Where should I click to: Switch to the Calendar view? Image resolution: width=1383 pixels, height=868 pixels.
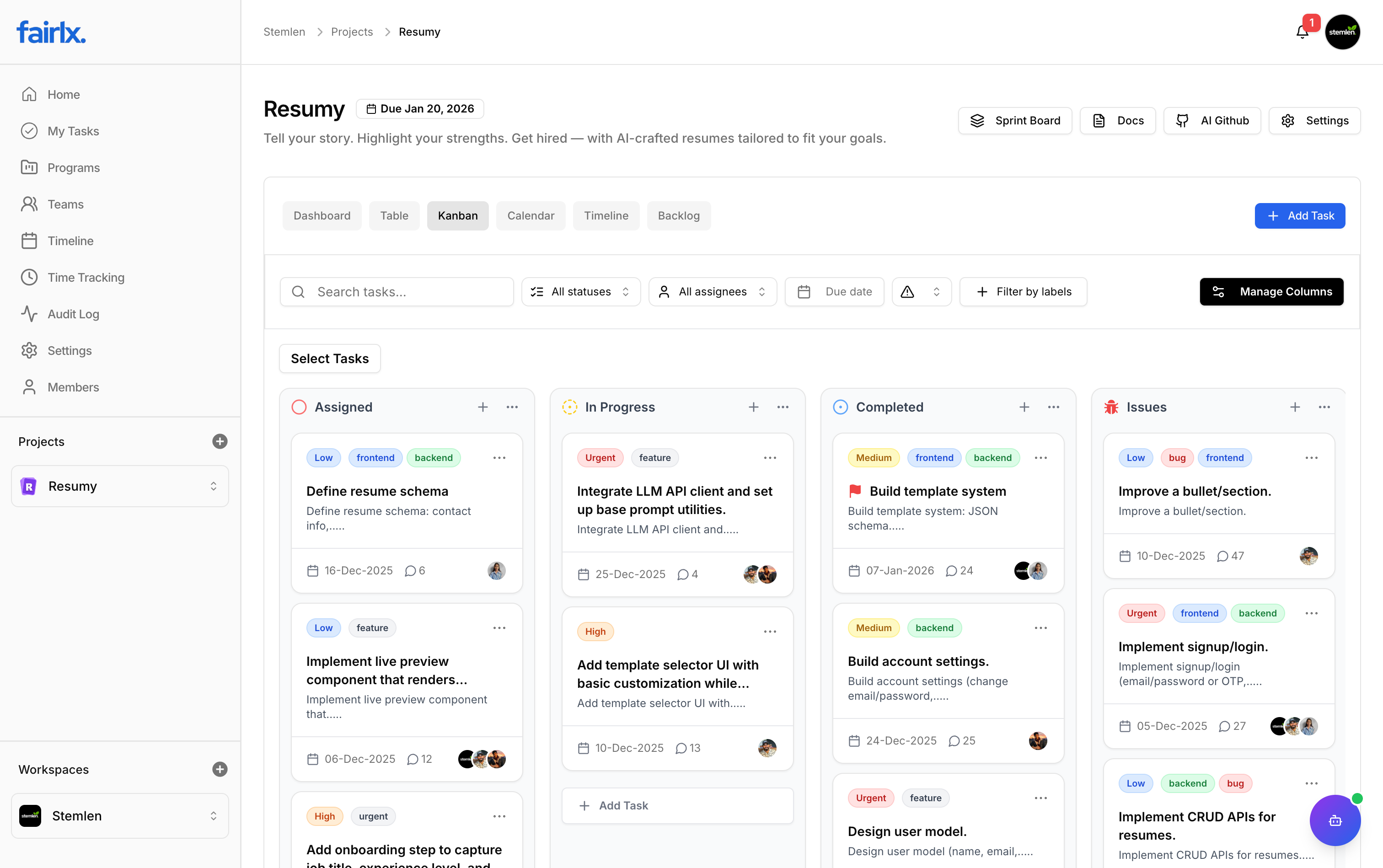pos(531,215)
